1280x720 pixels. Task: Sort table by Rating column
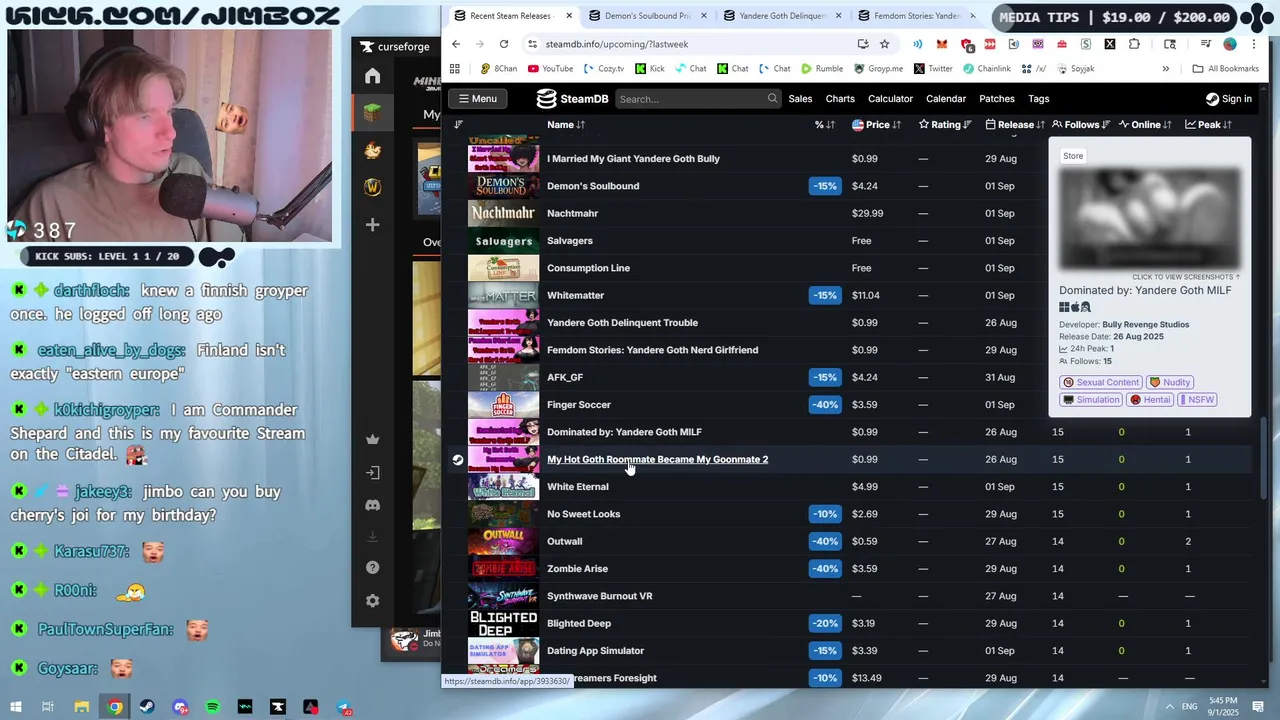point(945,125)
